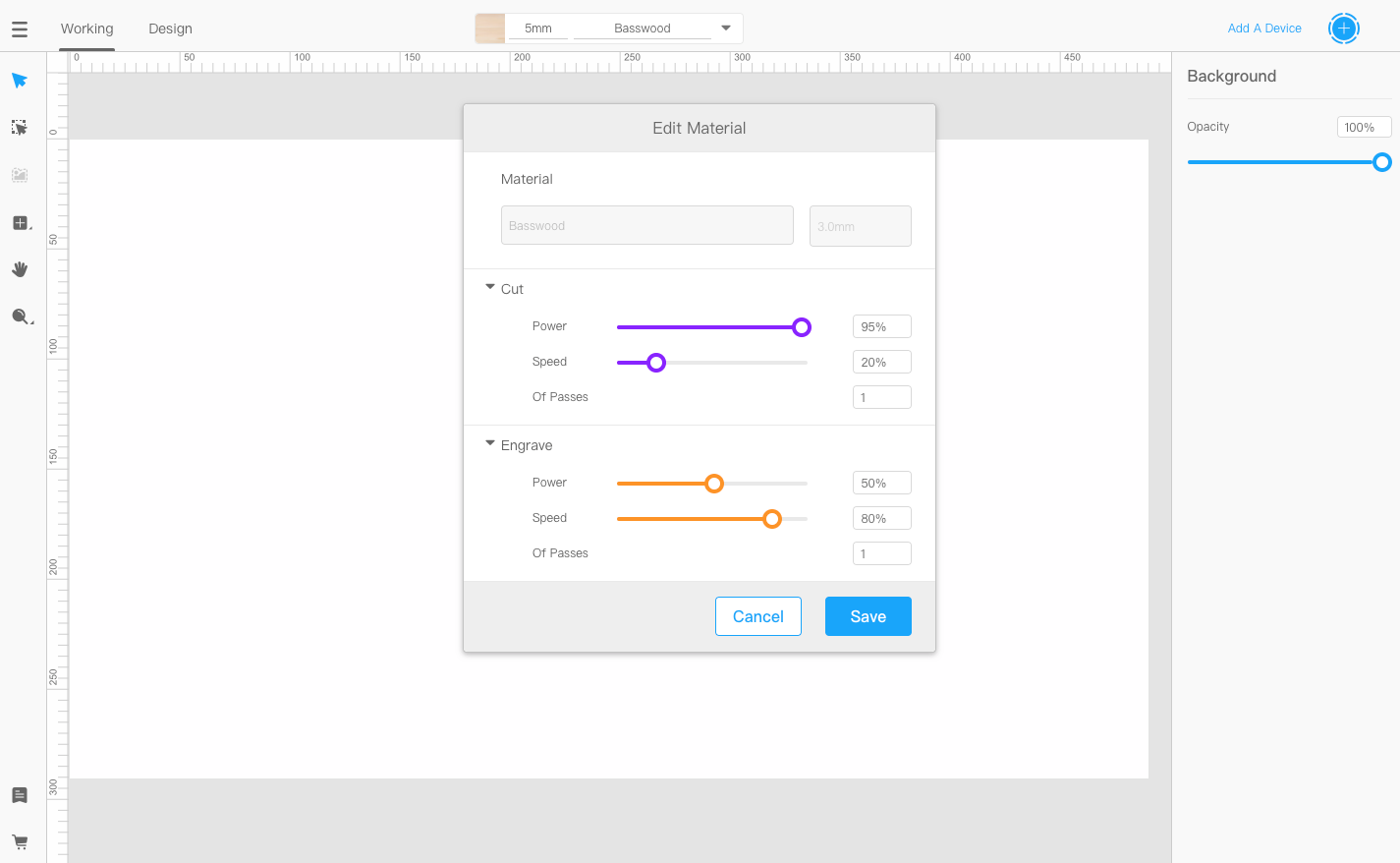Screen dimensions: 1400x863
Task: Edit the Engrave Speed 80% field
Action: tap(882, 518)
